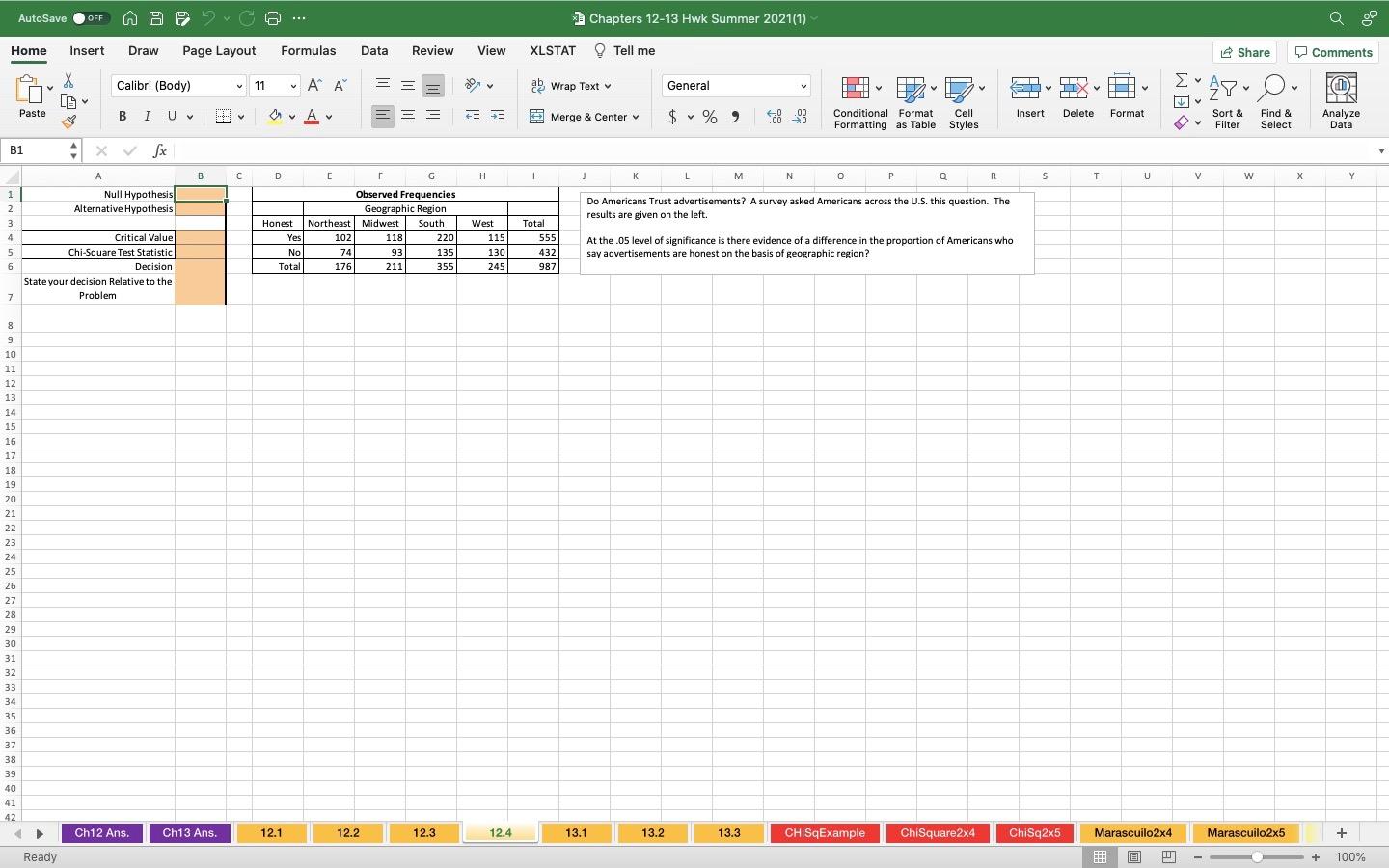Decrease the cell indent
The image size is (1389, 868).
473,117
